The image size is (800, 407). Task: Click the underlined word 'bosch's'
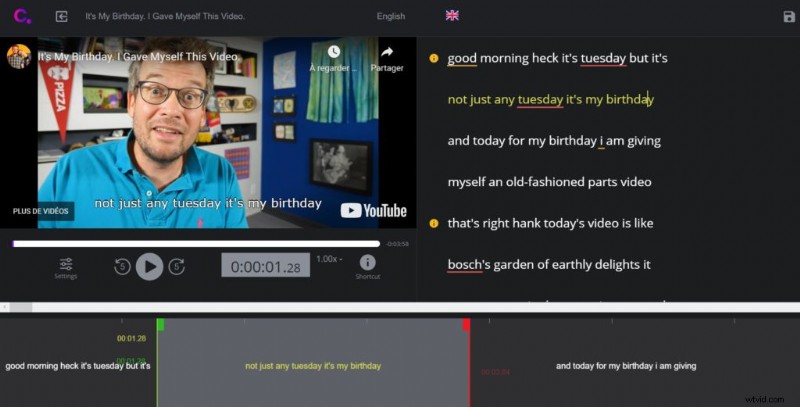coord(465,265)
